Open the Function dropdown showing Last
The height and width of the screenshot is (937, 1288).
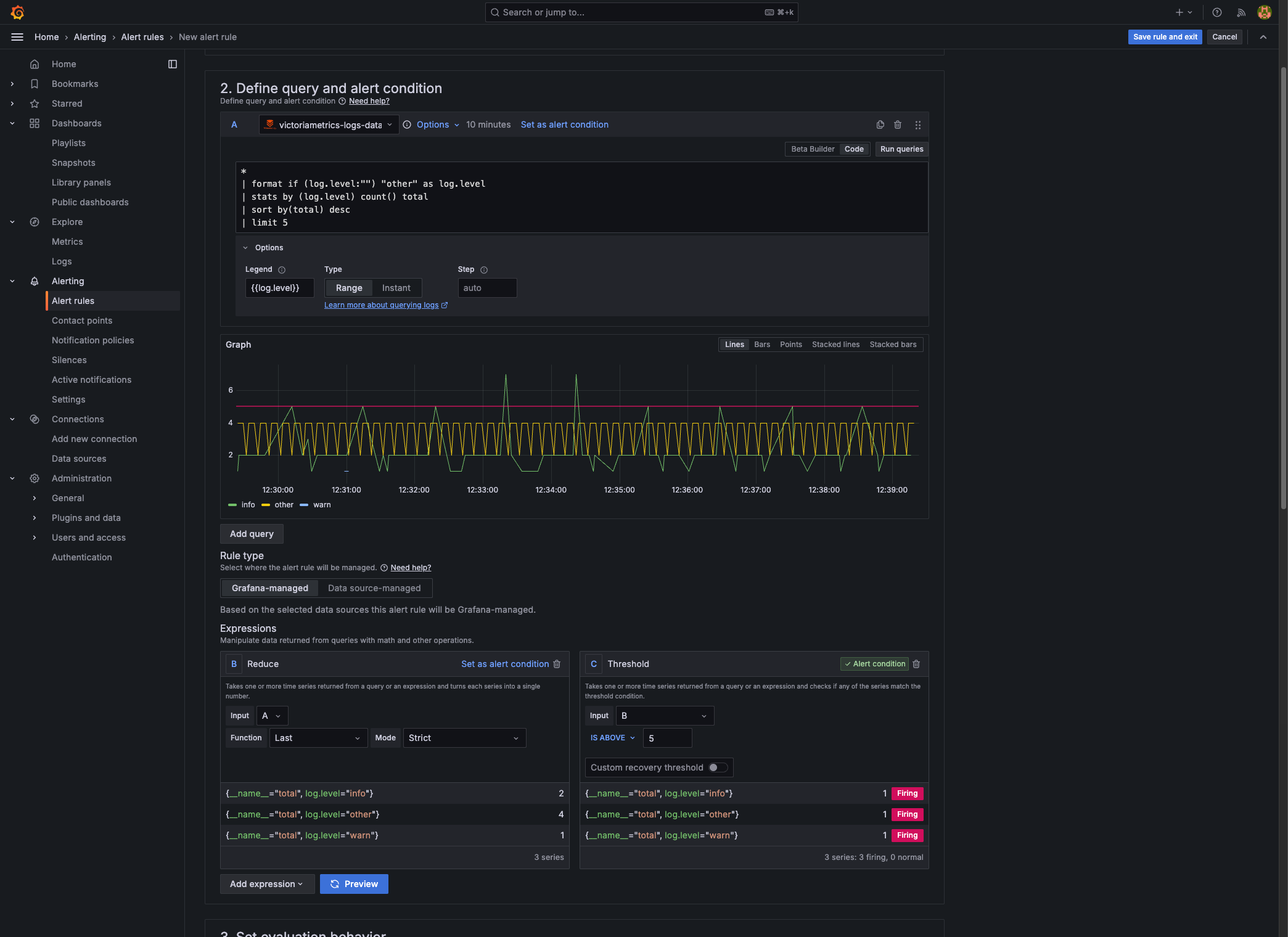point(317,738)
